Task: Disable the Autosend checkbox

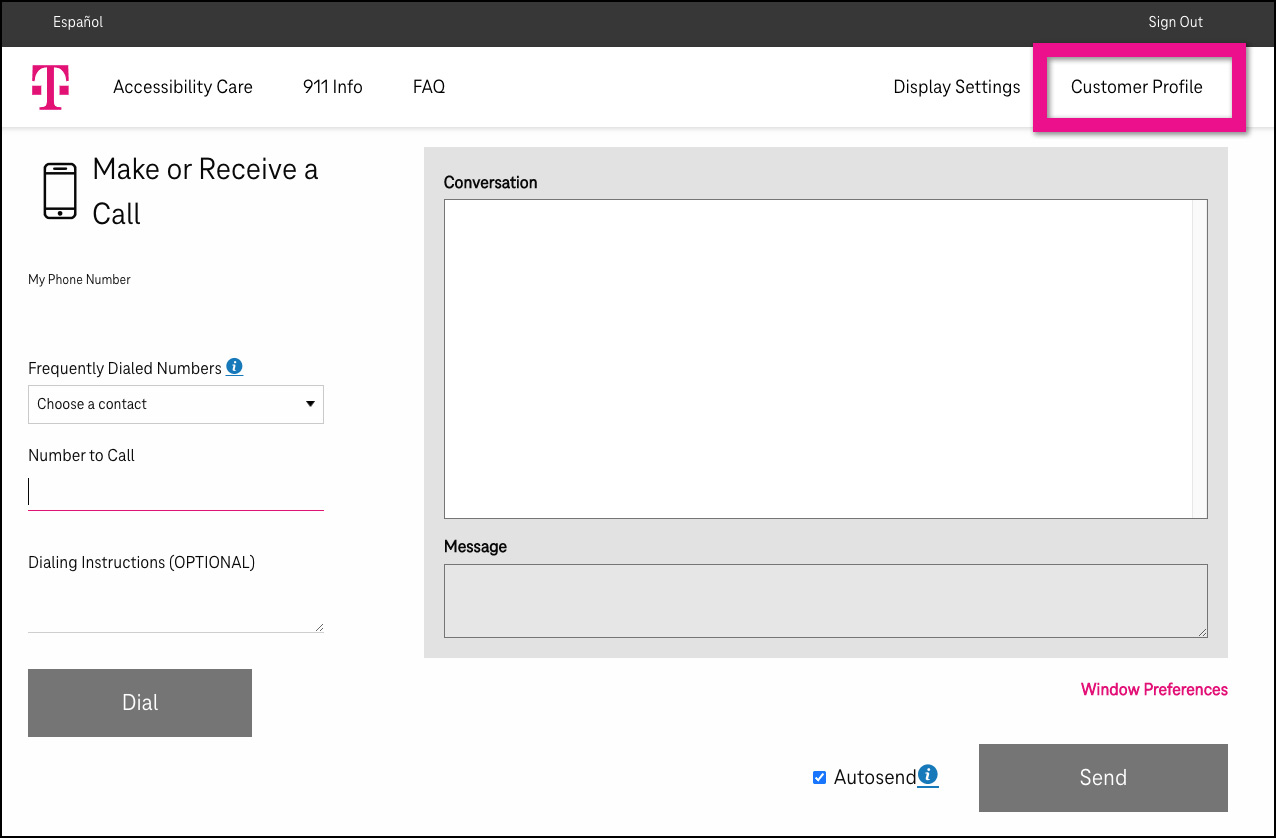Action: point(819,777)
